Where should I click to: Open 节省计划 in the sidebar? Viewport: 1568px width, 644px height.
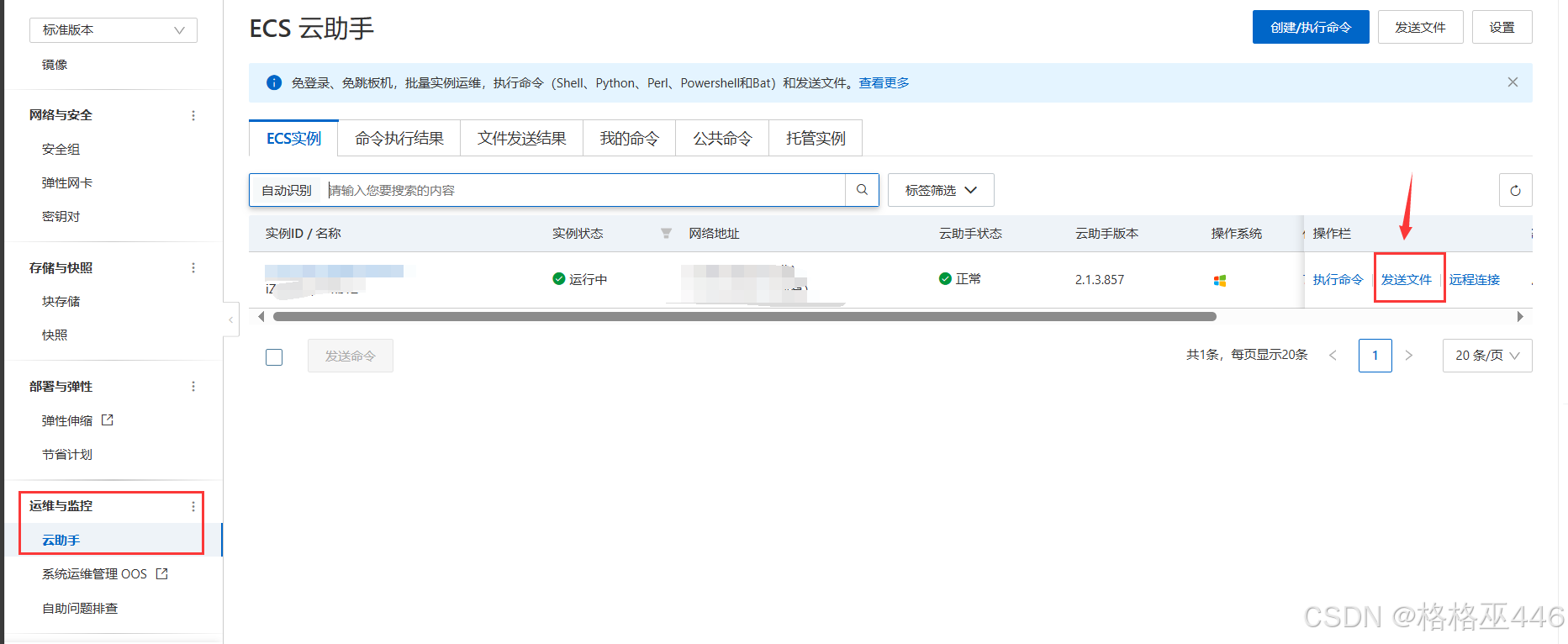67,454
